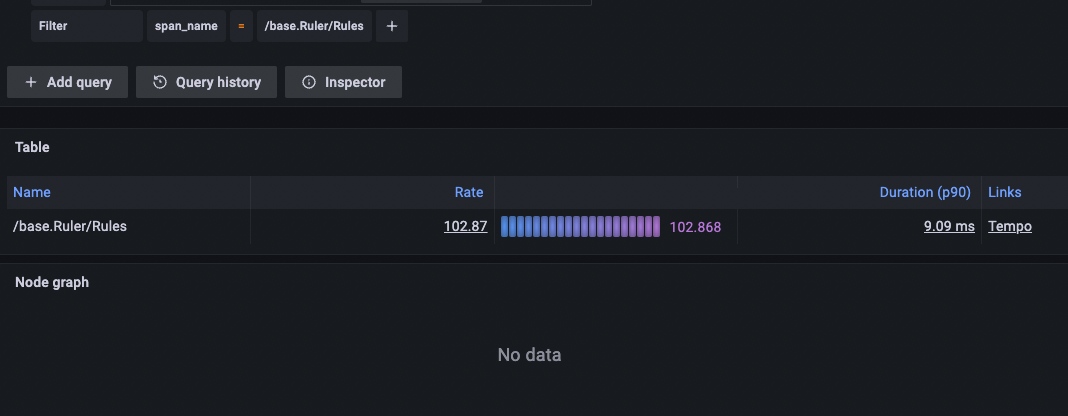The width and height of the screenshot is (1068, 416).
Task: Open the Inspector via its info icon
Action: pyautogui.click(x=309, y=82)
